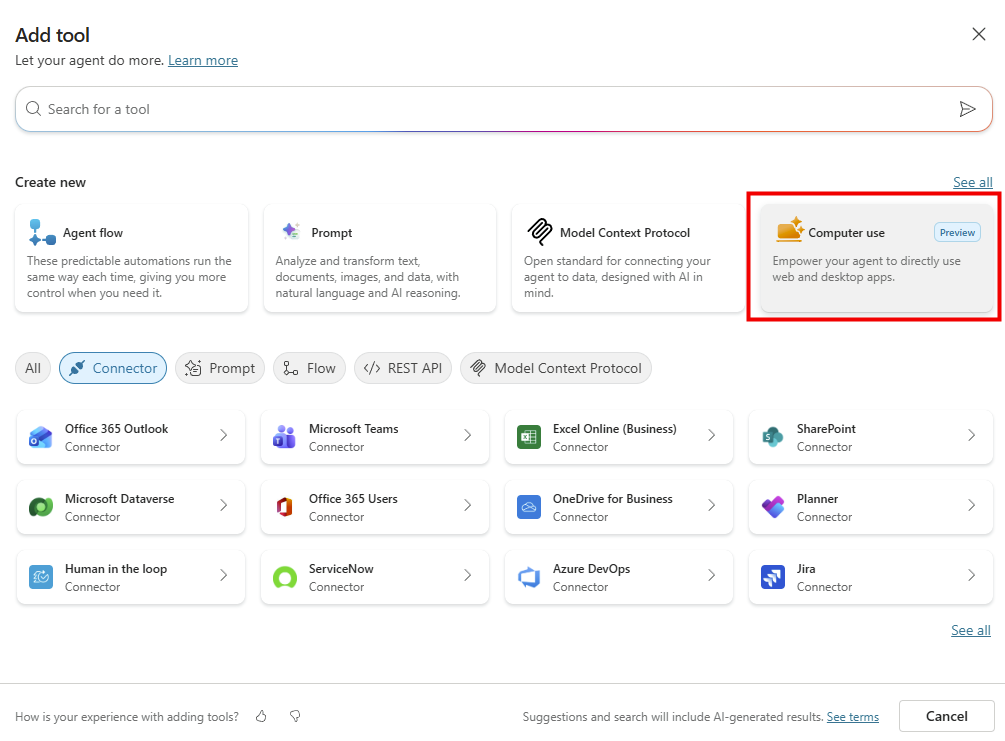Click the ServiceNow connector icon
Screen dimensions: 1005x741
(285, 577)
